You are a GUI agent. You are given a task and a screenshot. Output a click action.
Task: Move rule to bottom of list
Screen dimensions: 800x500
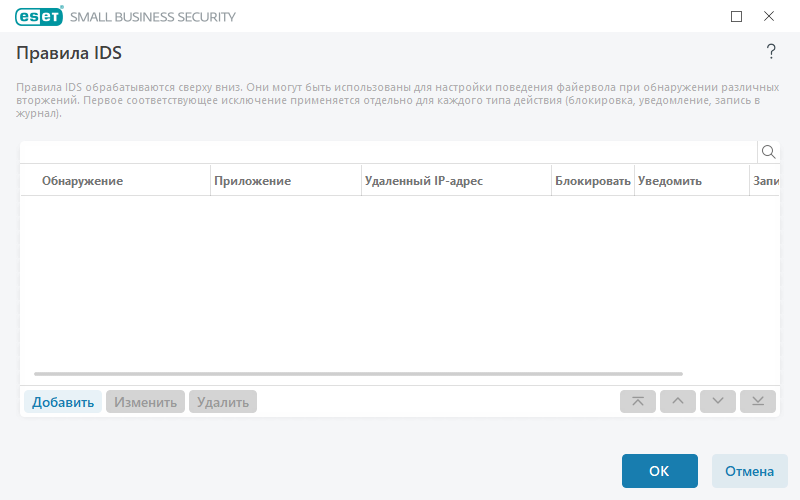(x=757, y=401)
